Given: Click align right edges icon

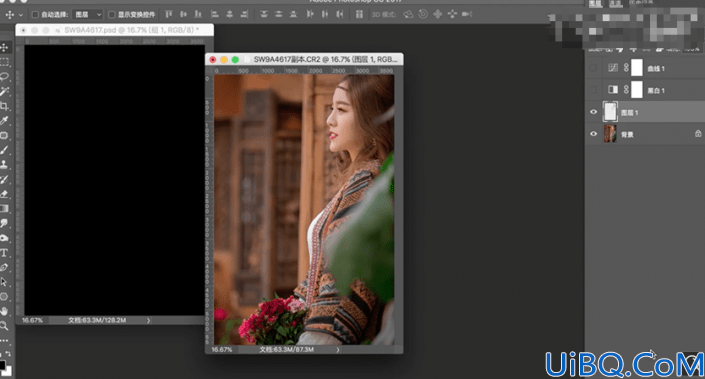Looking at the screenshot, I should [244, 14].
